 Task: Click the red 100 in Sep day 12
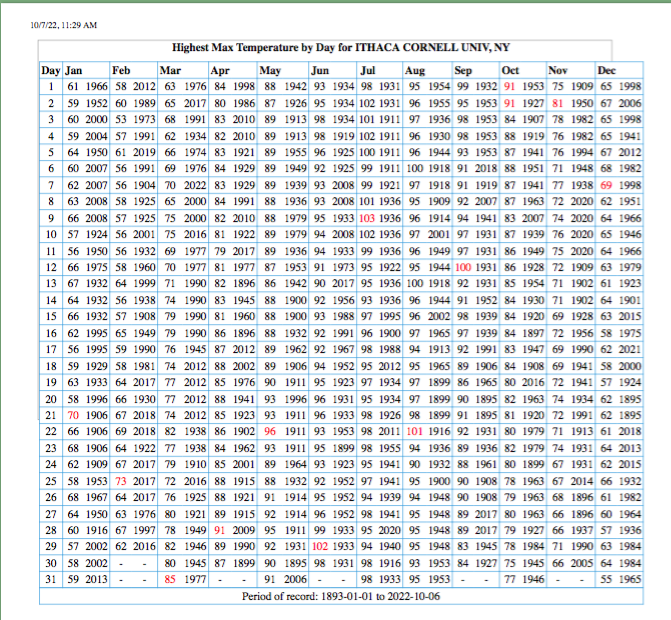[463, 268]
